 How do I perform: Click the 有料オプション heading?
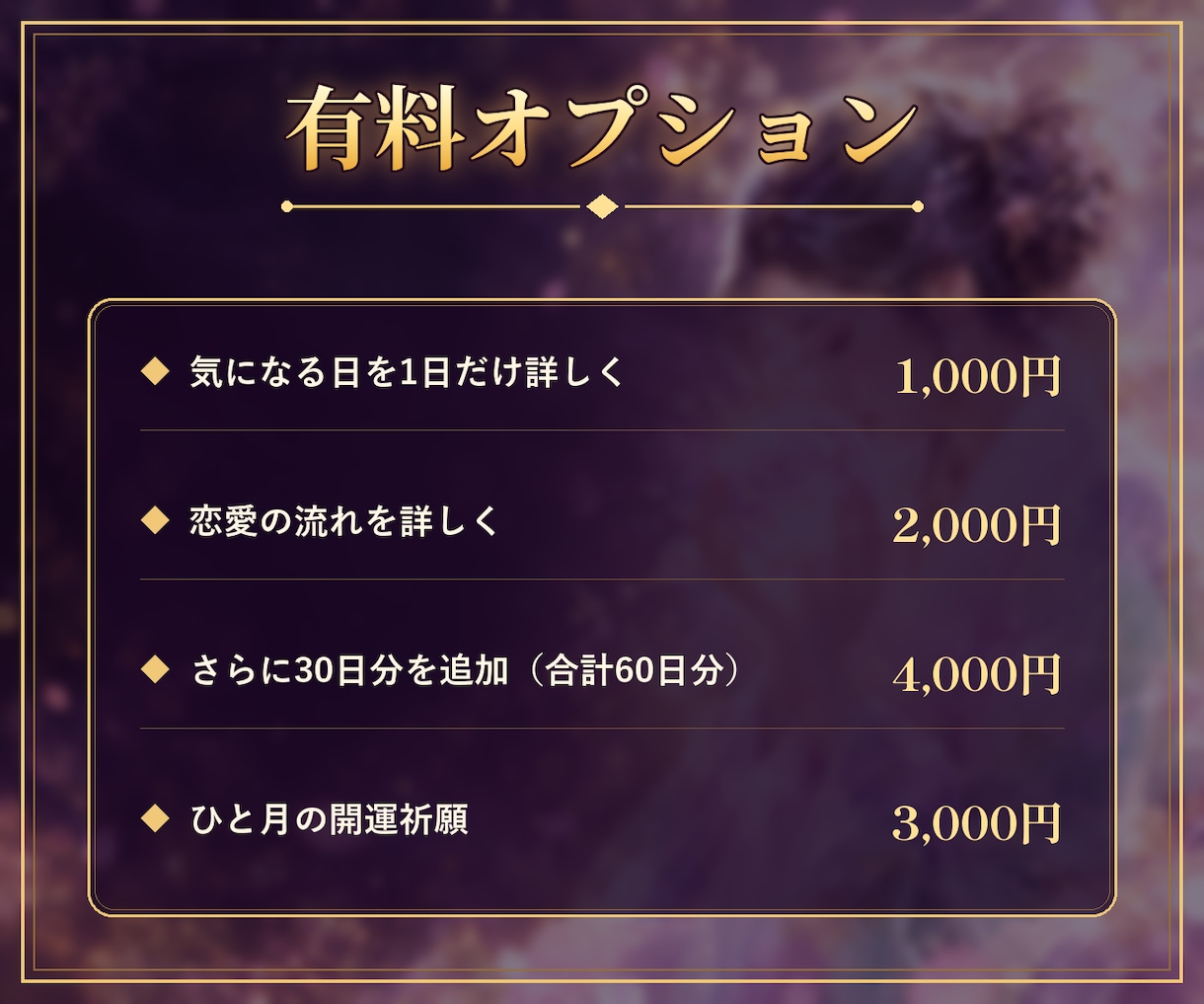pos(602,128)
